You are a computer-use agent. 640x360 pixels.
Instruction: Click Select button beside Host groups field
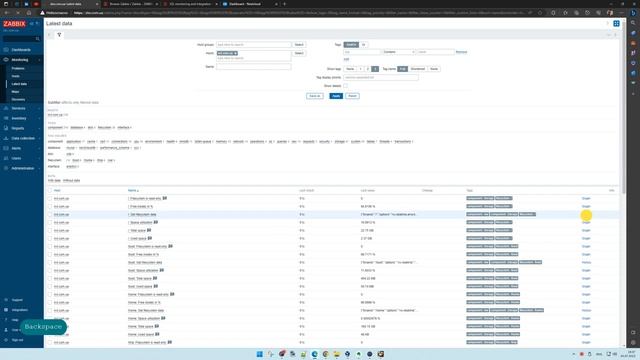pyautogui.click(x=299, y=44)
